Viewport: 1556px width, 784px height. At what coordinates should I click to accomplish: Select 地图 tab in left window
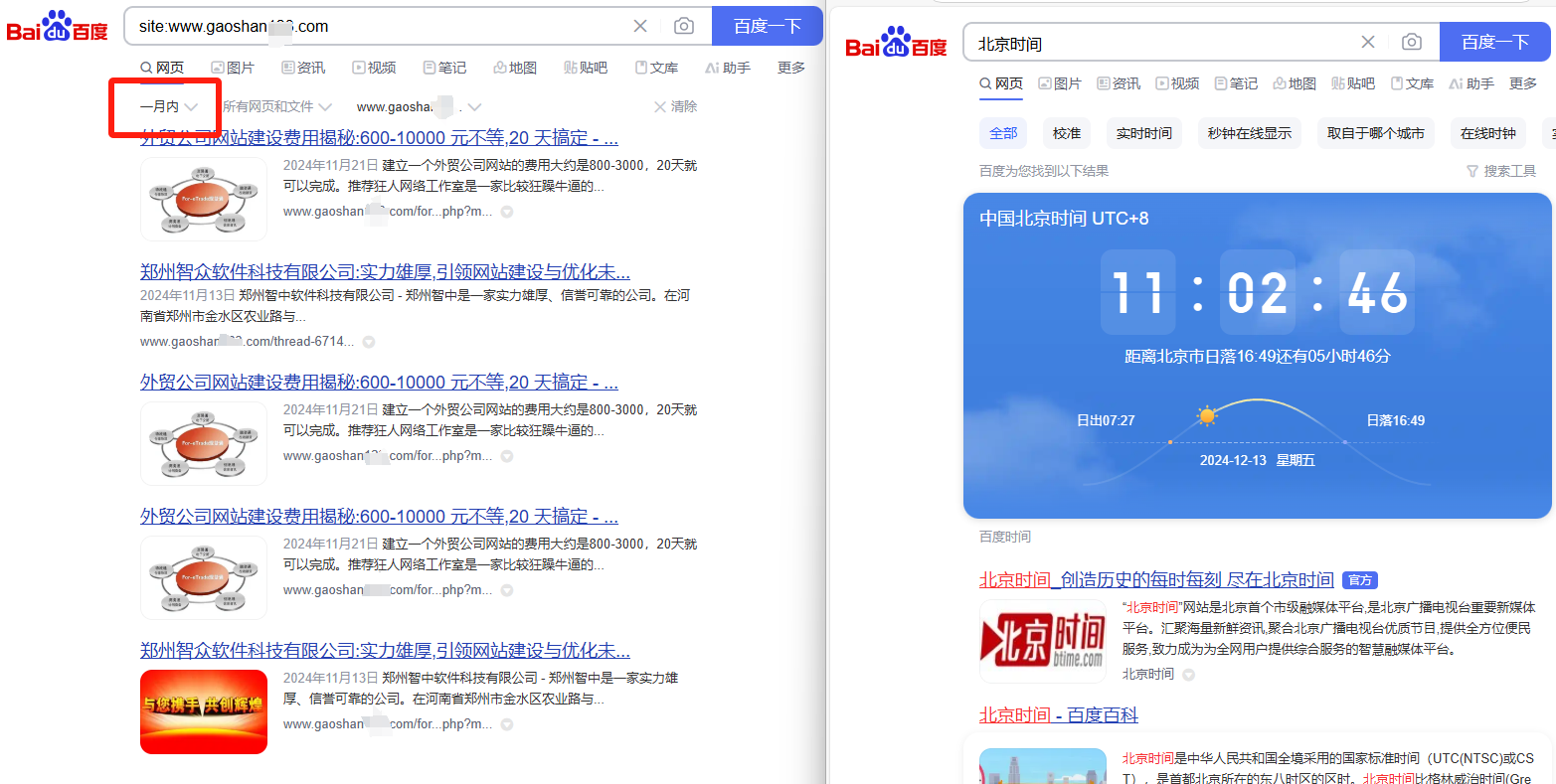[x=515, y=68]
